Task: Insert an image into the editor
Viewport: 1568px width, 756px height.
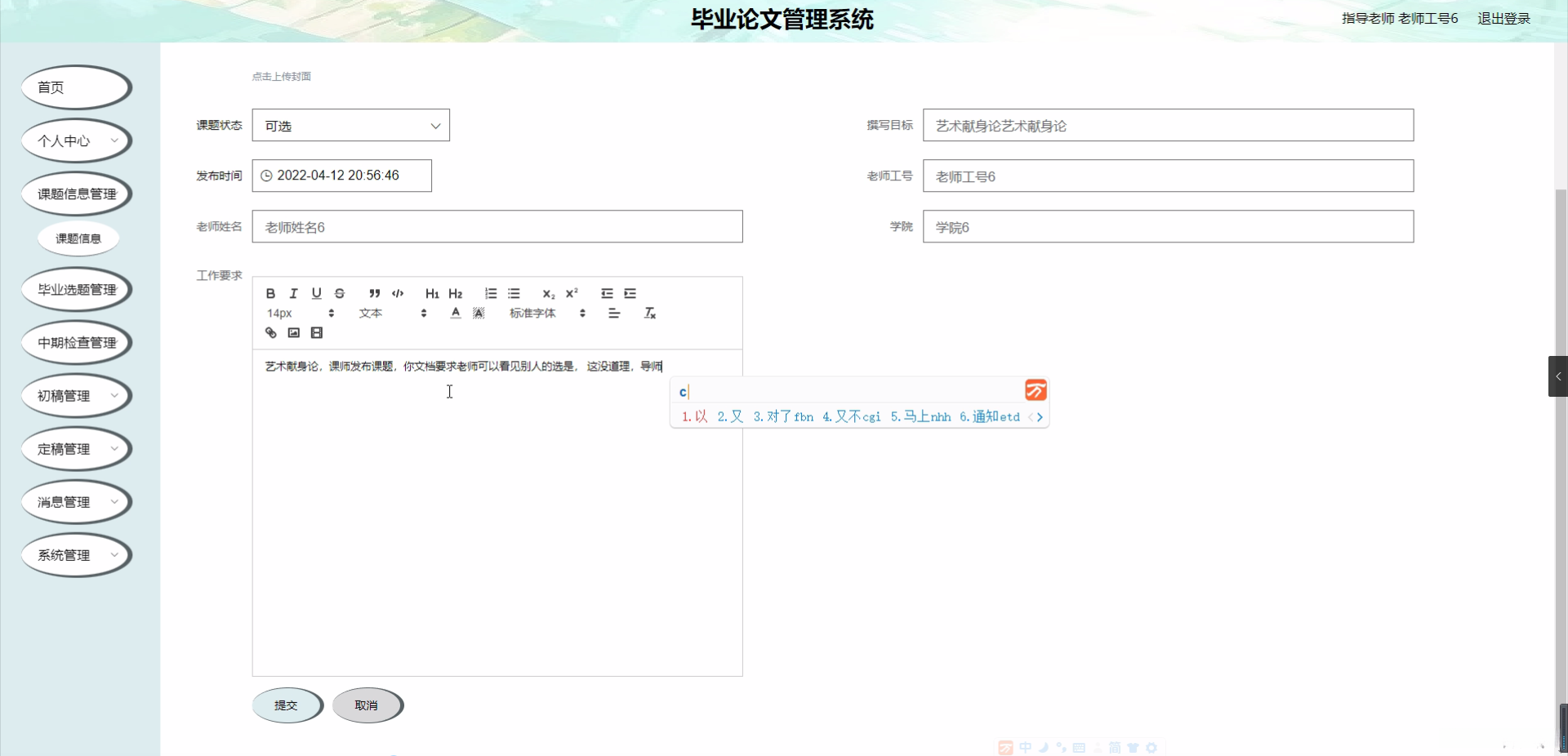Action: [x=294, y=333]
